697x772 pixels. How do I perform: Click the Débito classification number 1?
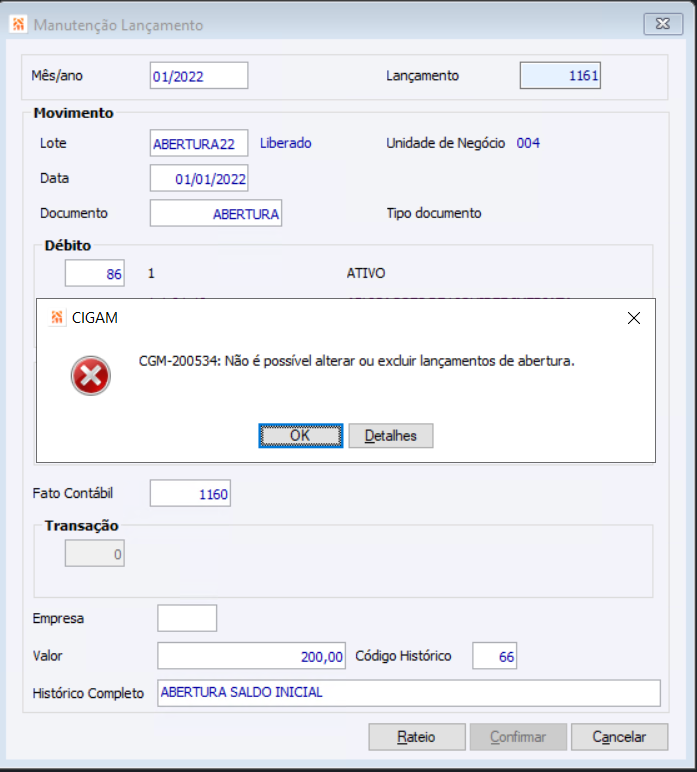tap(151, 273)
